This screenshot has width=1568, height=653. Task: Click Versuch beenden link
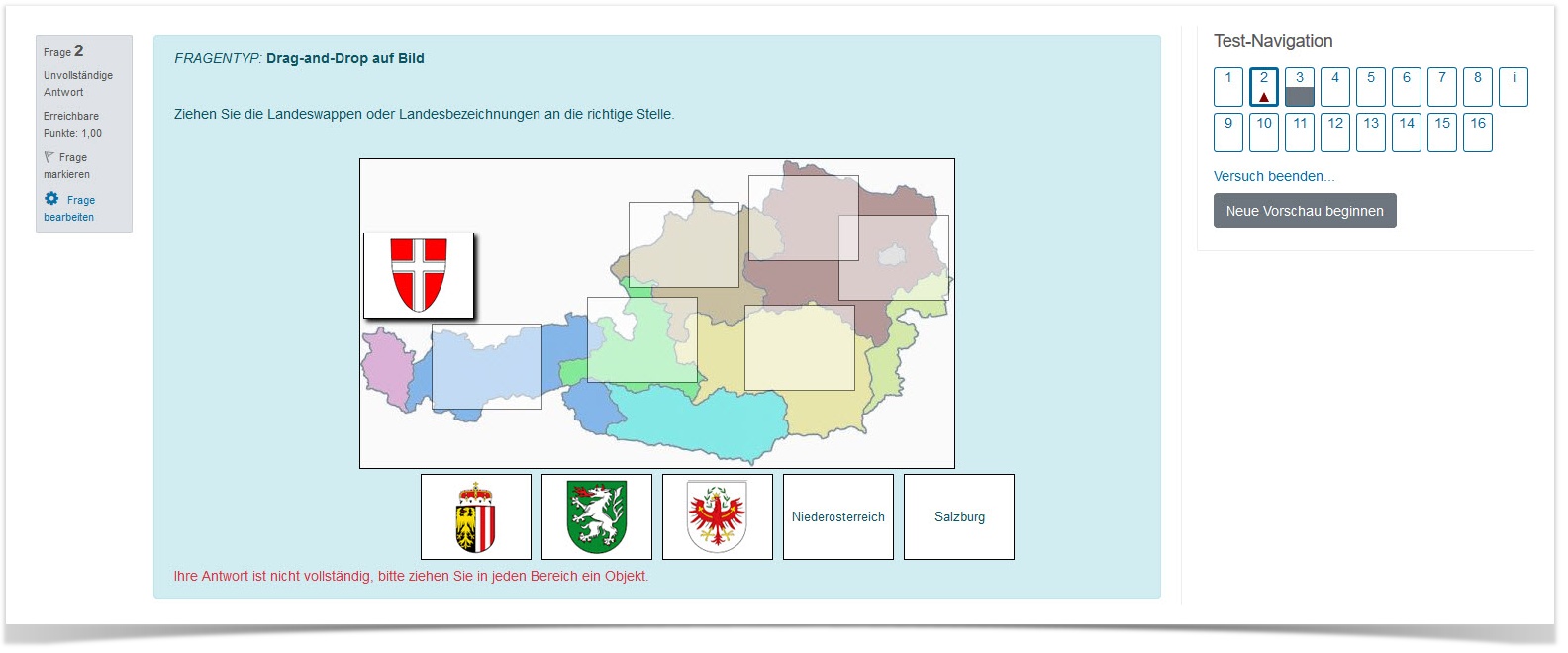coord(1274,176)
